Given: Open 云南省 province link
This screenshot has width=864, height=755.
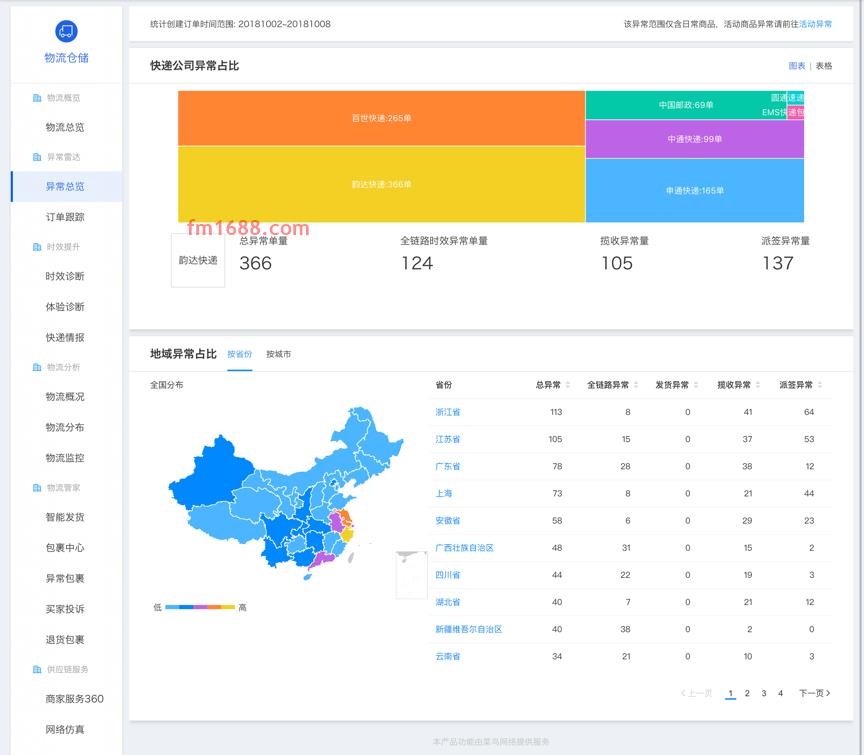Looking at the screenshot, I should coord(447,656).
